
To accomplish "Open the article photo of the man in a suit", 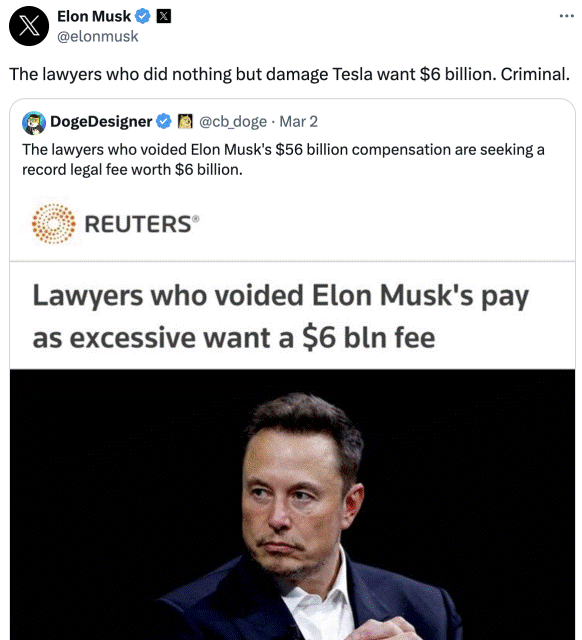I will (x=292, y=504).
